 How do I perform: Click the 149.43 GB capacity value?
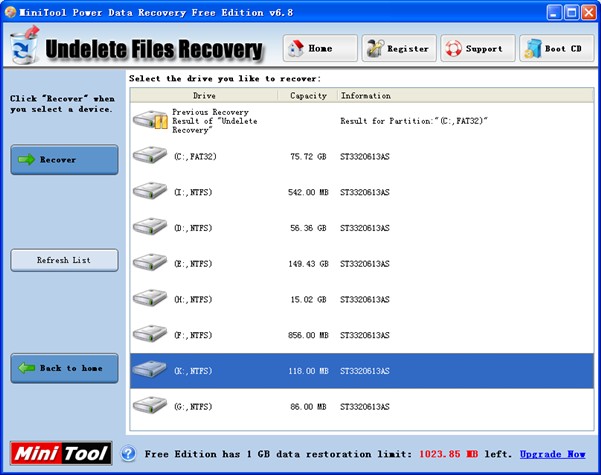pos(308,264)
